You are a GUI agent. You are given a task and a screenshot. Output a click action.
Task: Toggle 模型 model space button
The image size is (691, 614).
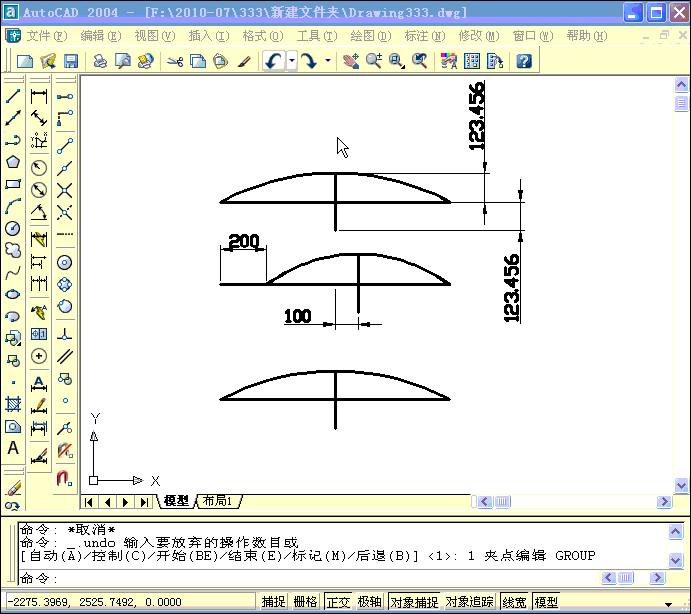tap(546, 602)
